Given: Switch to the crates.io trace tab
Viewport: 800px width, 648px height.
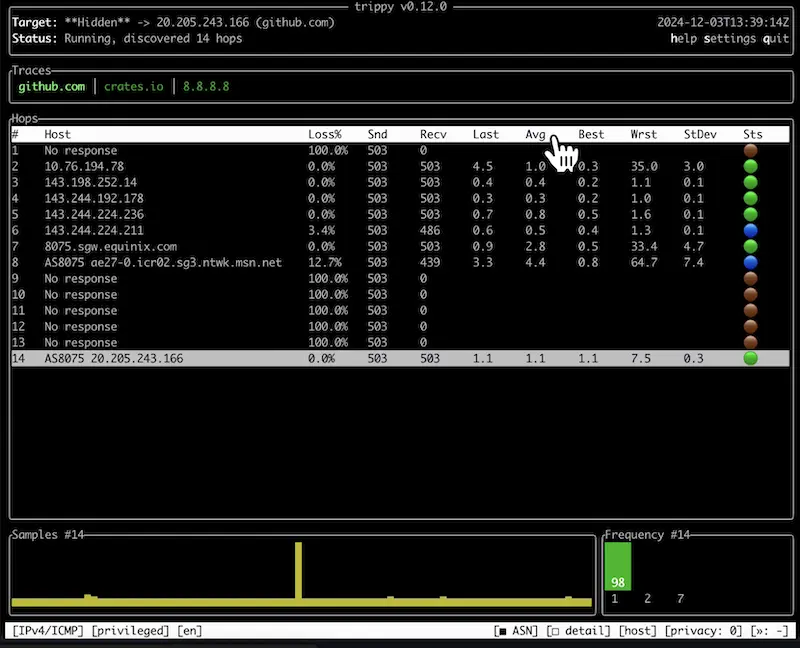Looking at the screenshot, I should (x=134, y=87).
